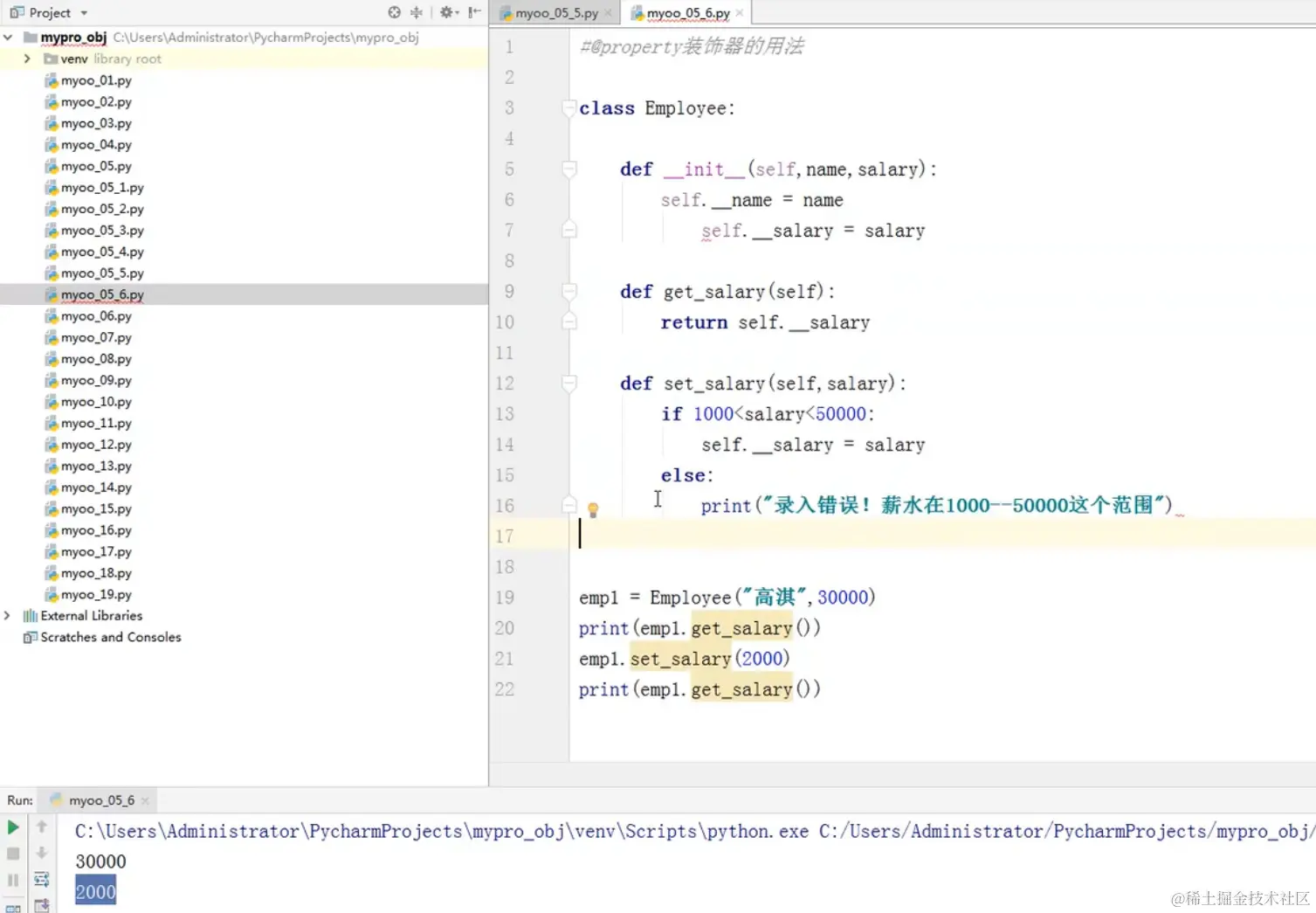Open the Project view dropdown arrow

click(84, 13)
